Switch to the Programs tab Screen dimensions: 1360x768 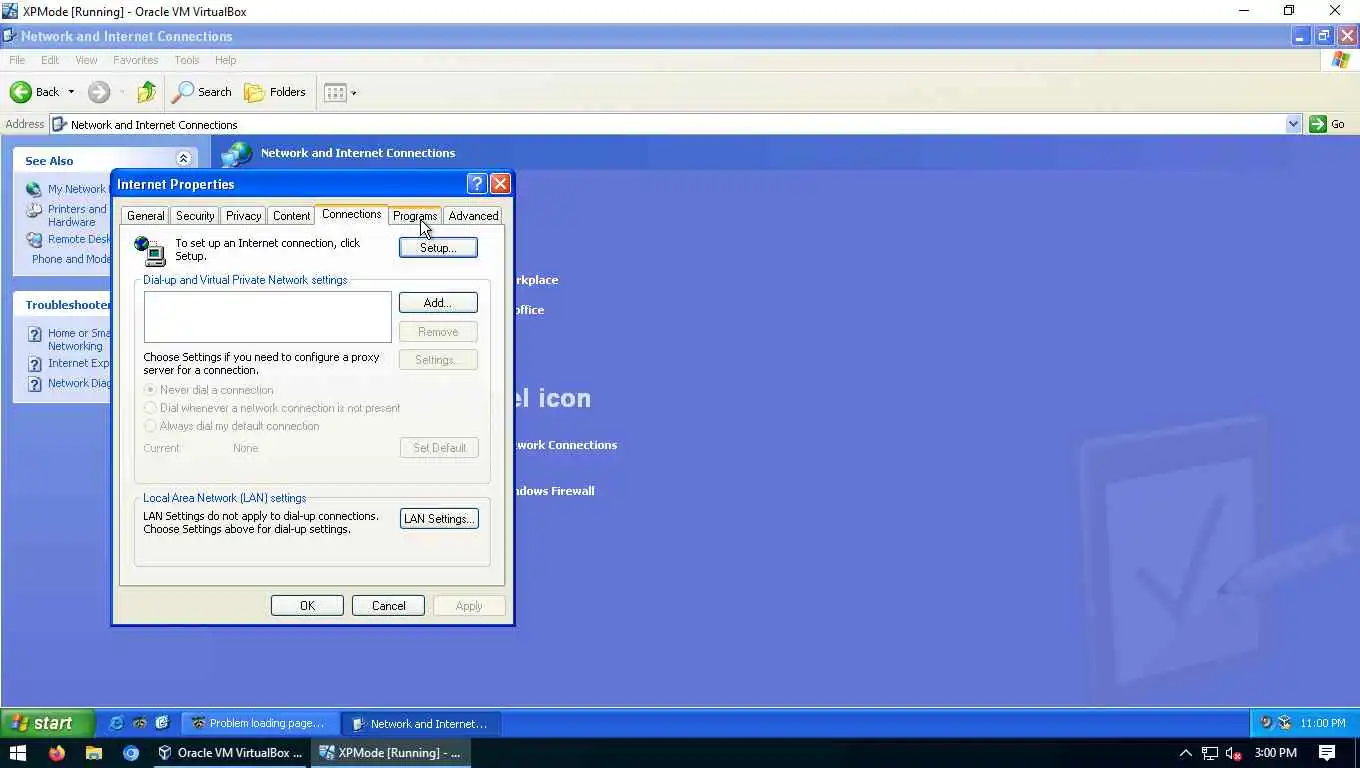click(x=415, y=216)
